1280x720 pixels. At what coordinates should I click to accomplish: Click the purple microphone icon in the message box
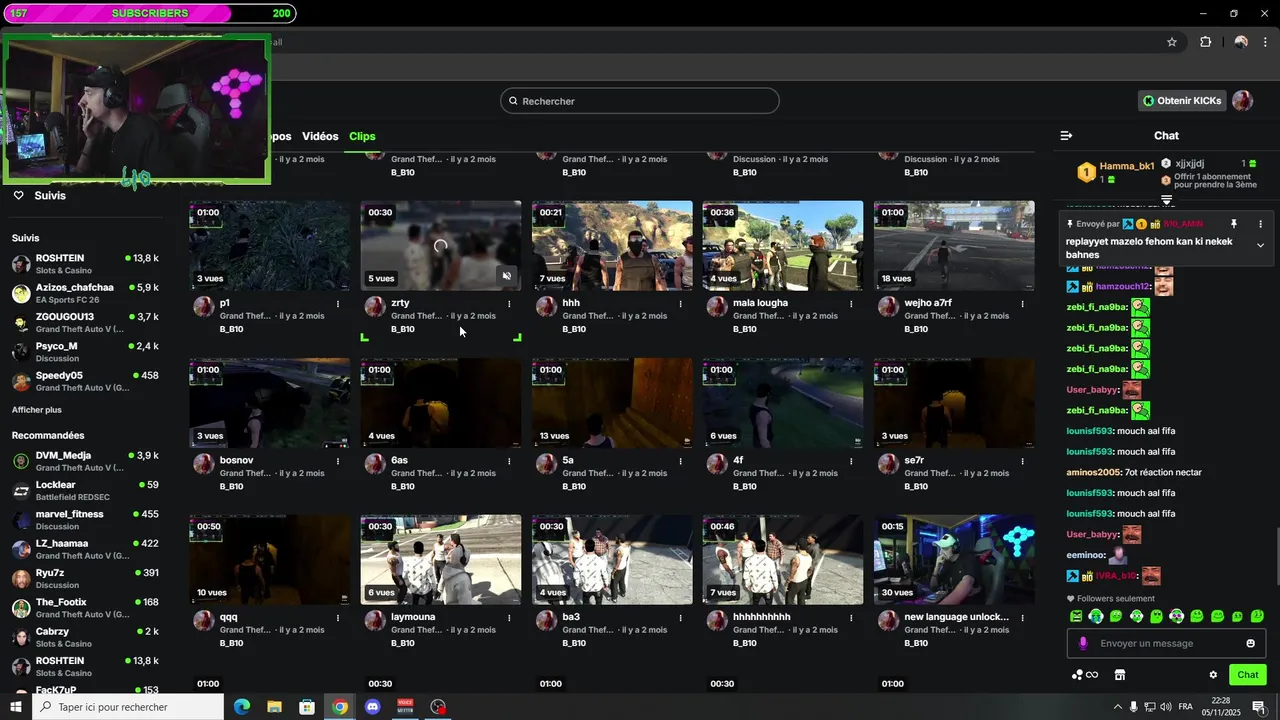[x=1082, y=643]
